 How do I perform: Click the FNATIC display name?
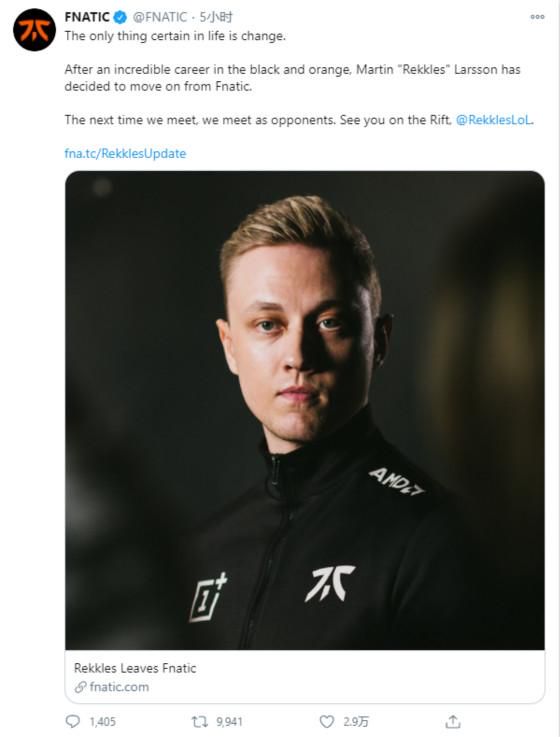click(x=87, y=17)
